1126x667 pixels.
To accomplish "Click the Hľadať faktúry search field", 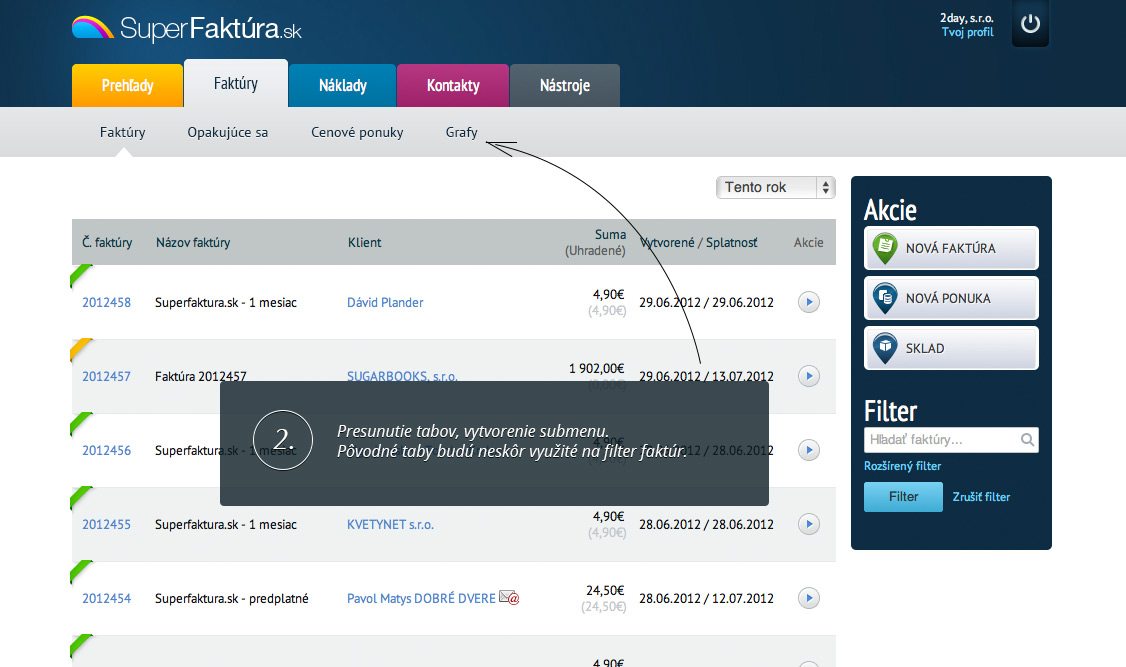I will (x=951, y=439).
